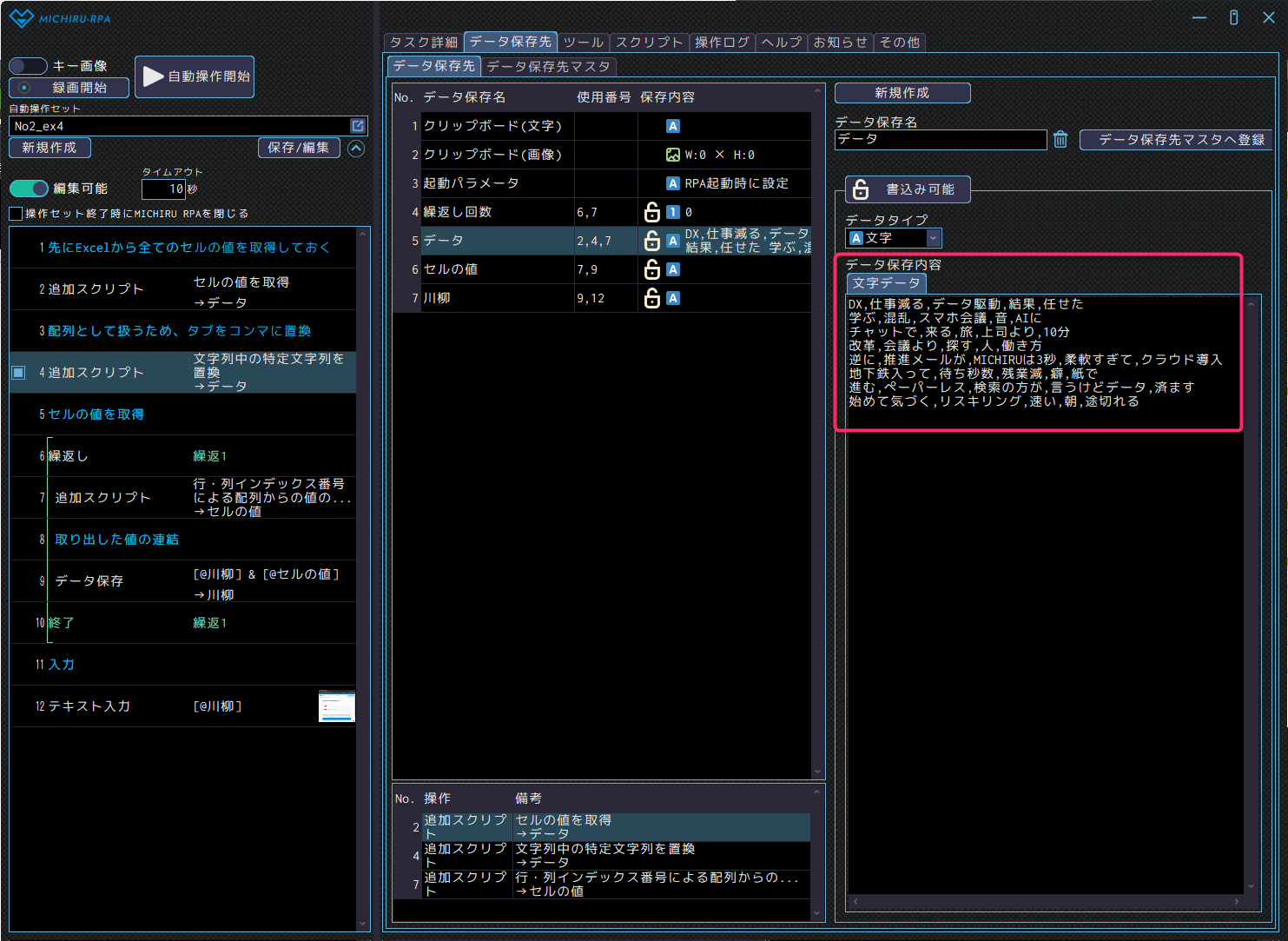The height and width of the screenshot is (941, 1288).
Task: Click the MICHIRU-RPA logo icon
Action: point(21,18)
